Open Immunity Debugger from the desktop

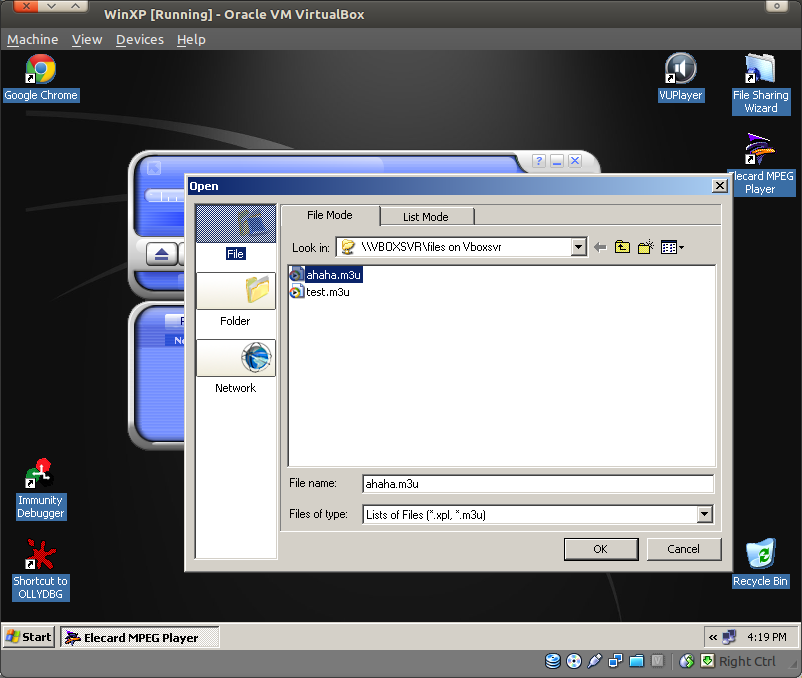[x=40, y=470]
